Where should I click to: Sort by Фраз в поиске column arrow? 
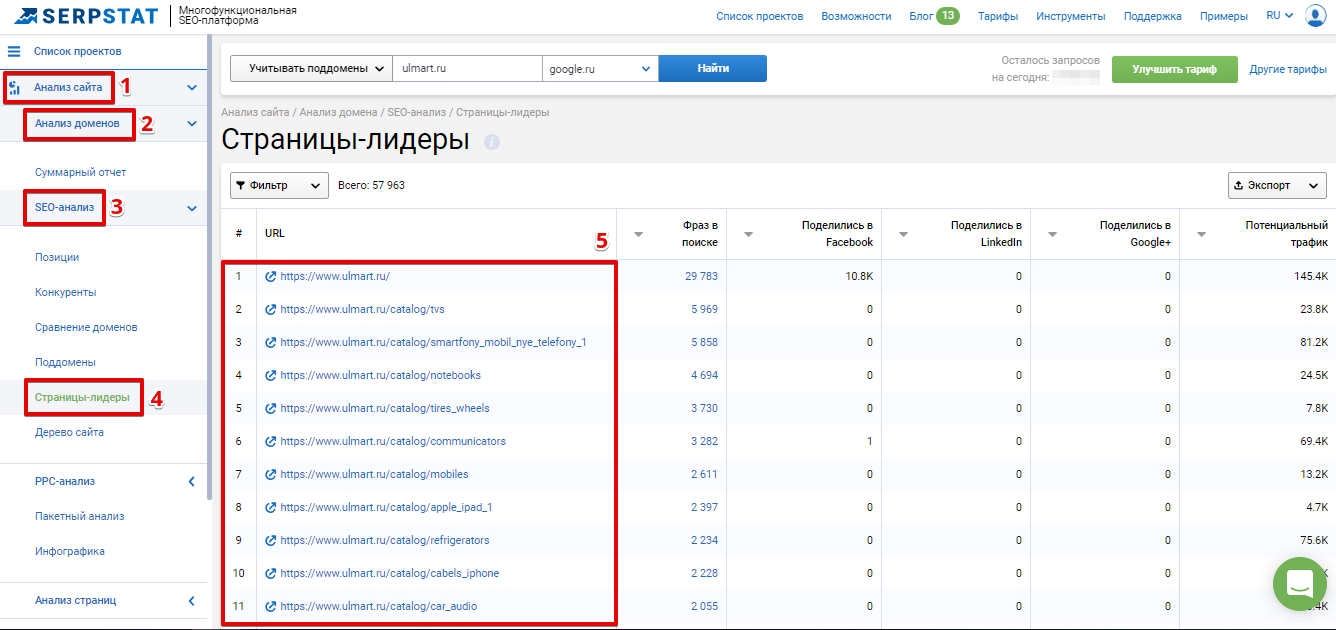click(638, 235)
